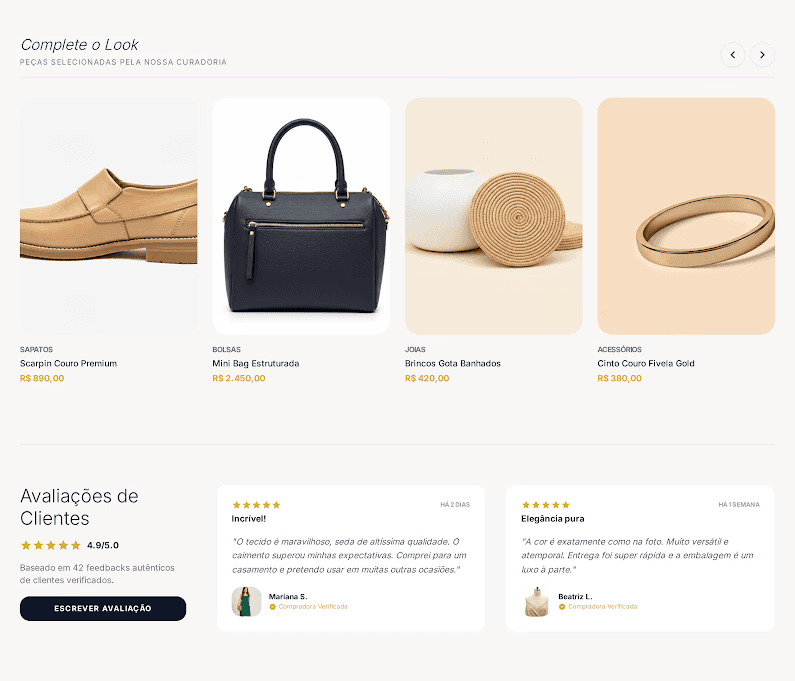Click the Cinto Couro Fivela Gold title

point(646,364)
